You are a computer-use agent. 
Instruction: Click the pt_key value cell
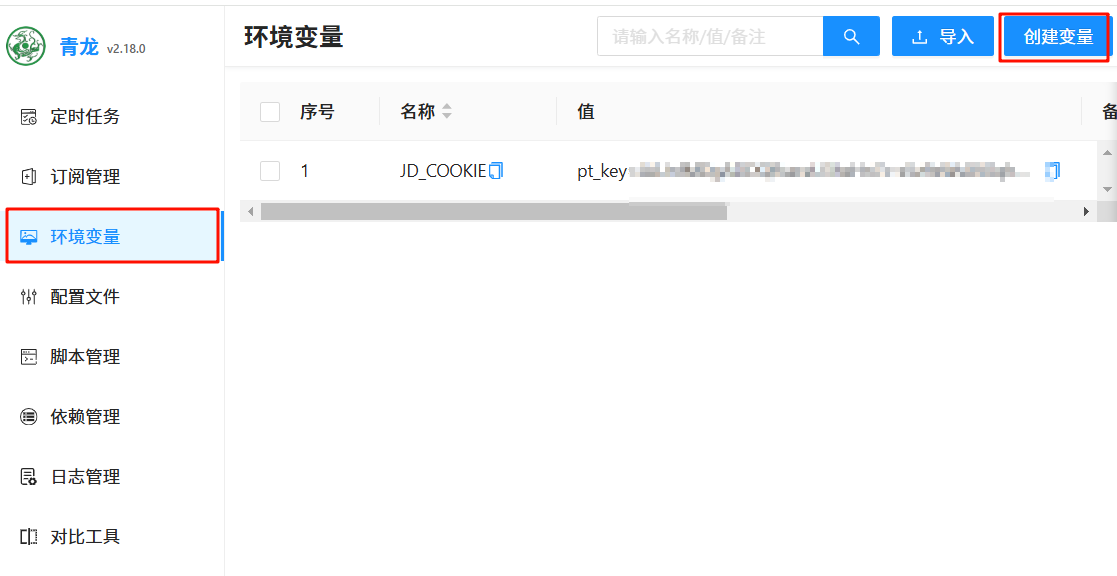coord(804,172)
